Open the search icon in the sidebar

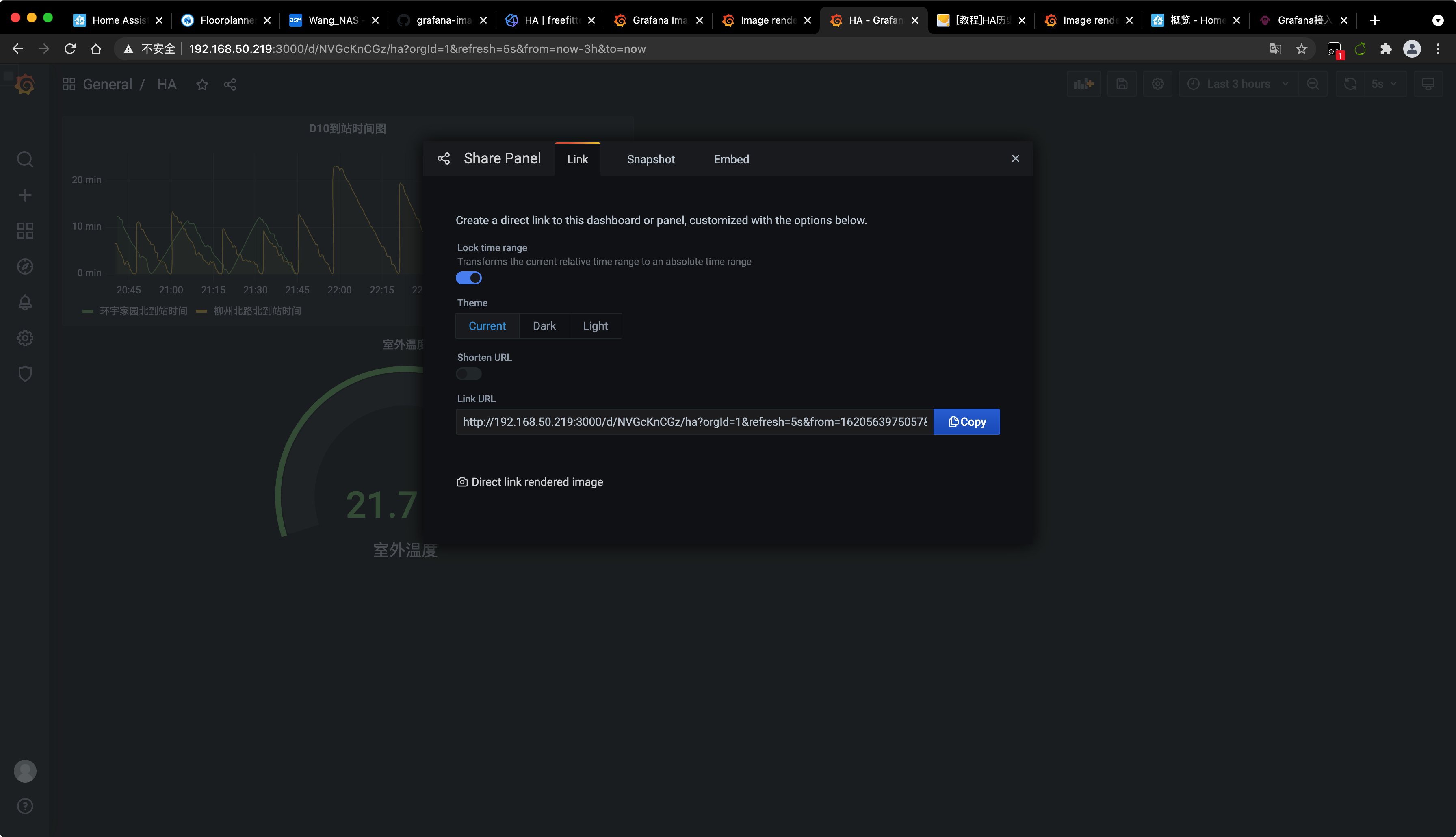tap(25, 159)
